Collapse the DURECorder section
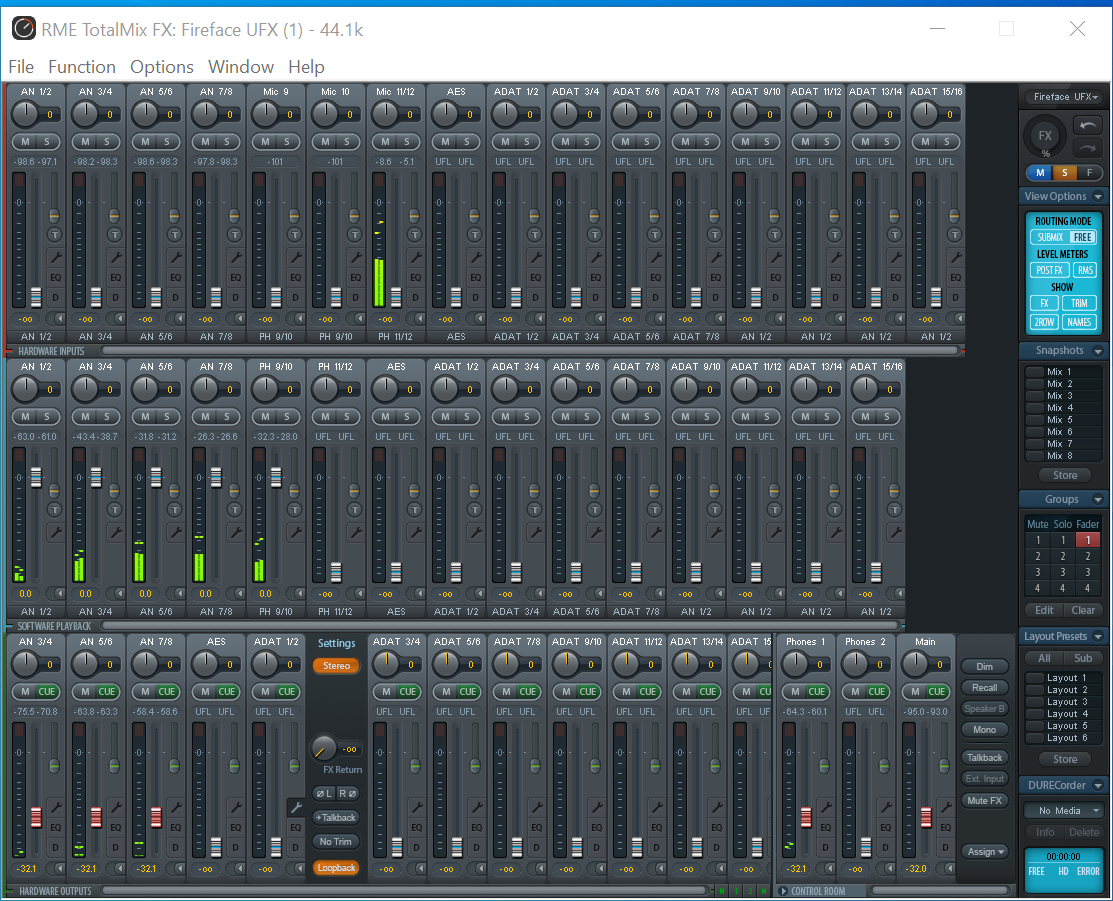 click(1098, 785)
